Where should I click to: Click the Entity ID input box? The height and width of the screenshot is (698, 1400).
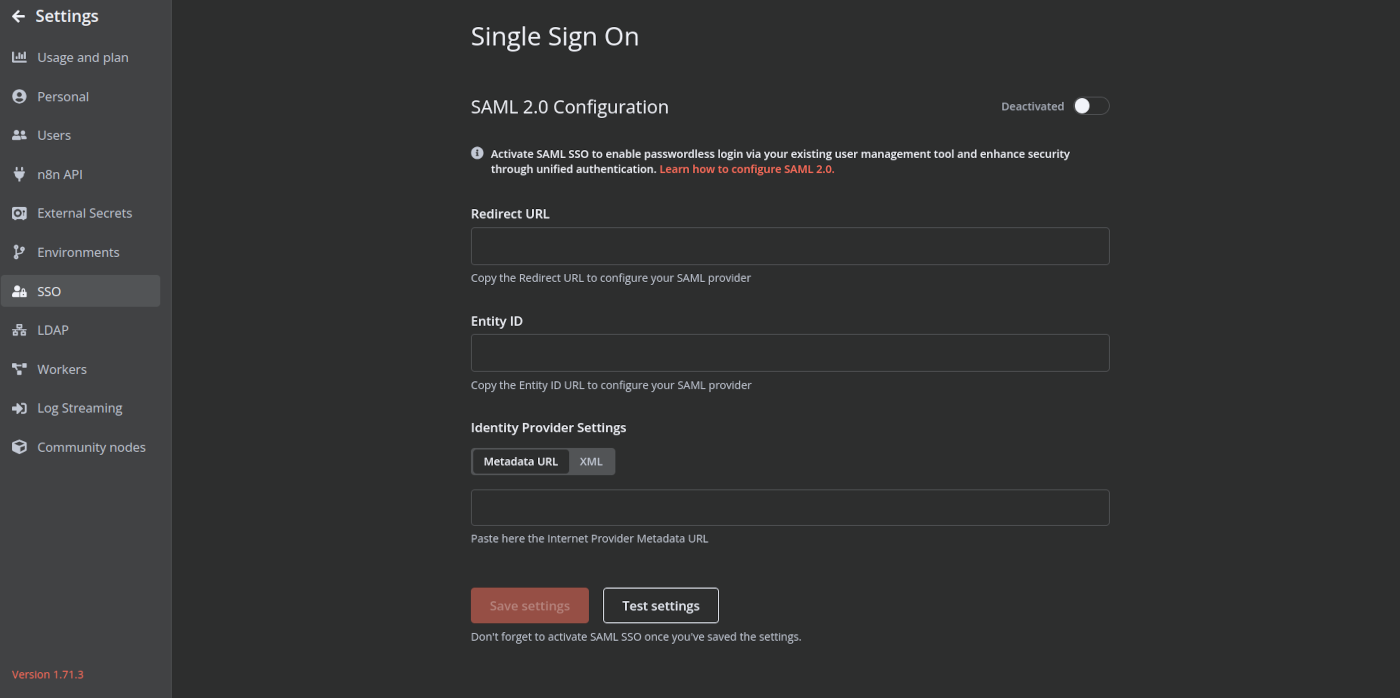pos(789,352)
